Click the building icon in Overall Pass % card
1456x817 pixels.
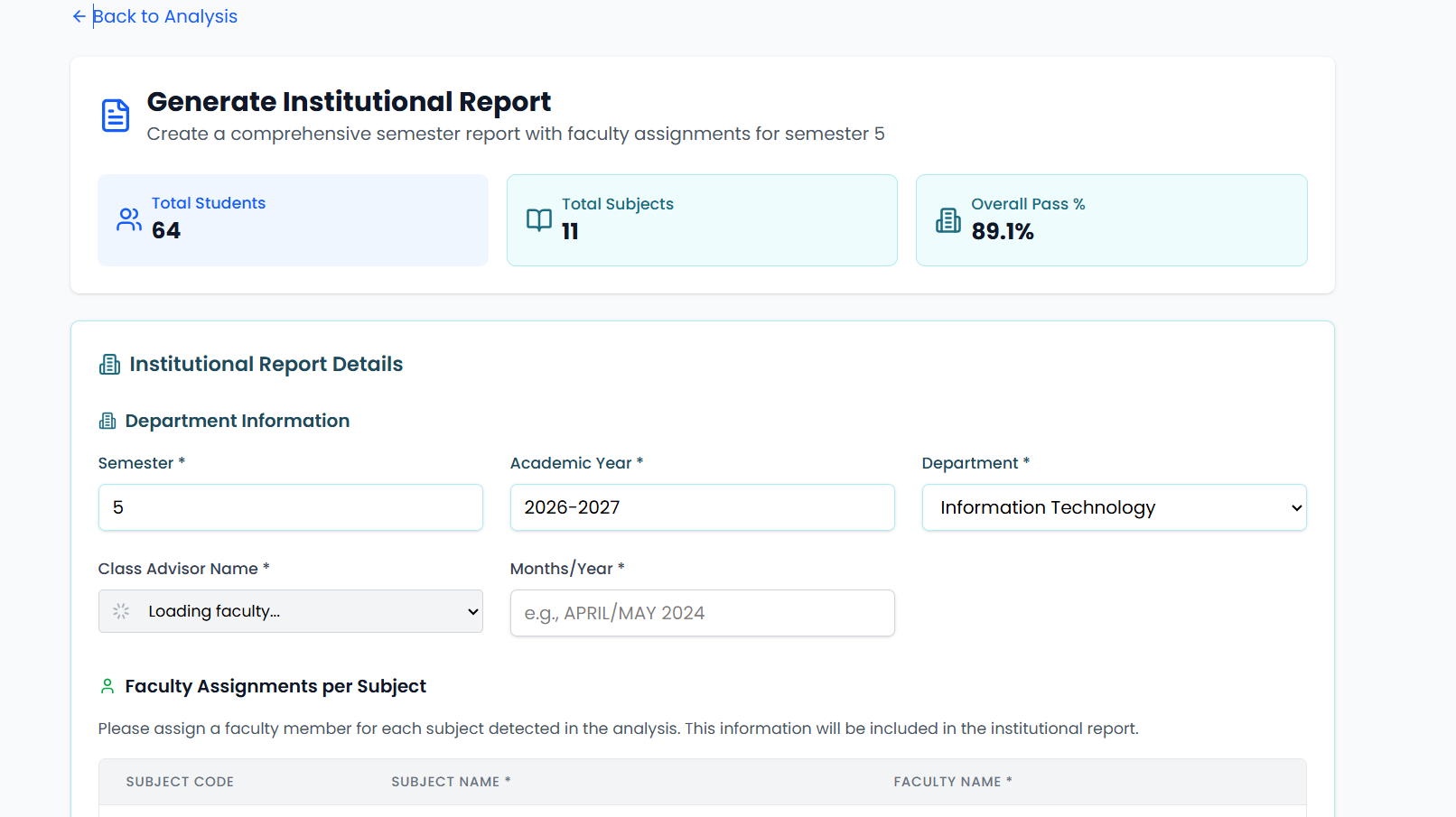click(948, 220)
